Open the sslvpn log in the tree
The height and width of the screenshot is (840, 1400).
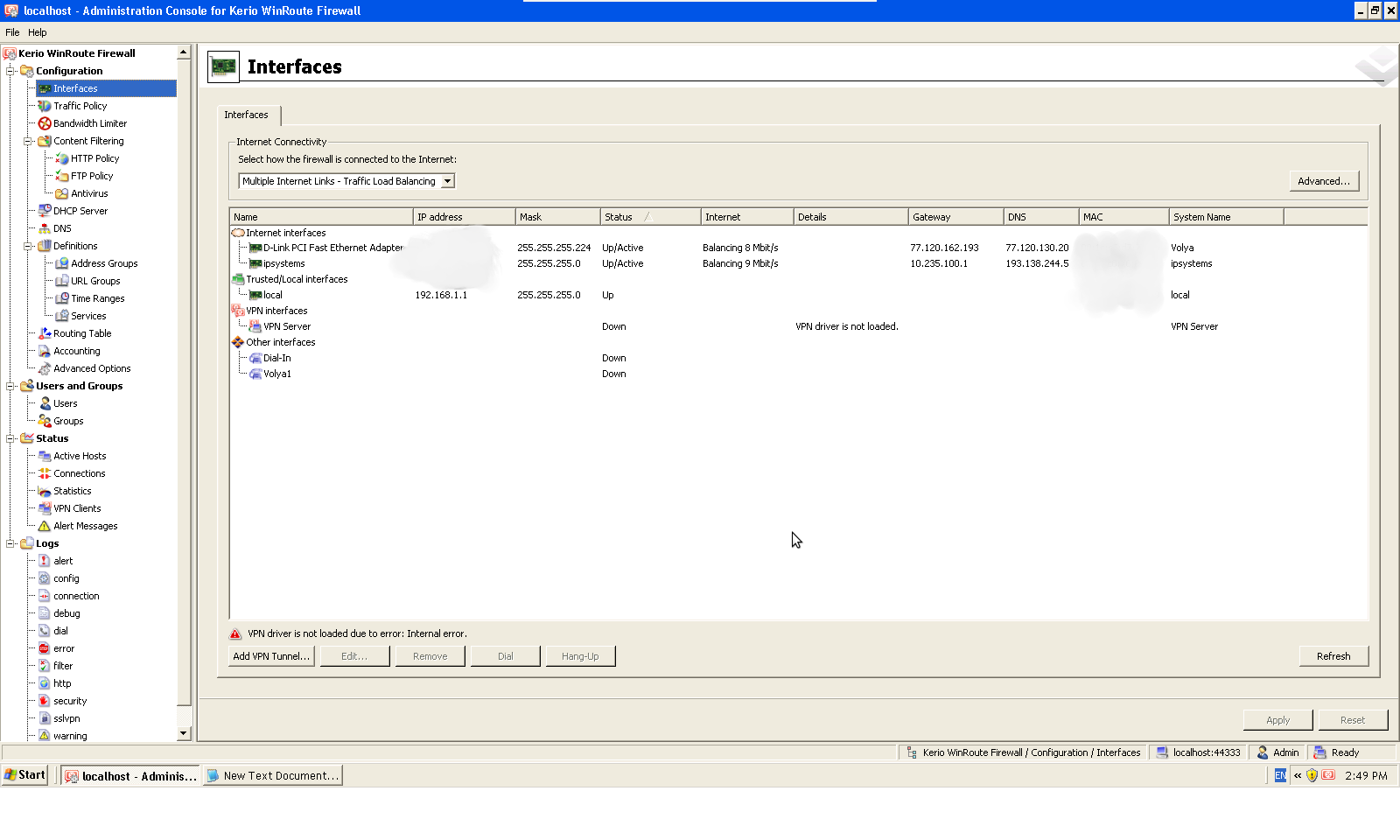(66, 718)
